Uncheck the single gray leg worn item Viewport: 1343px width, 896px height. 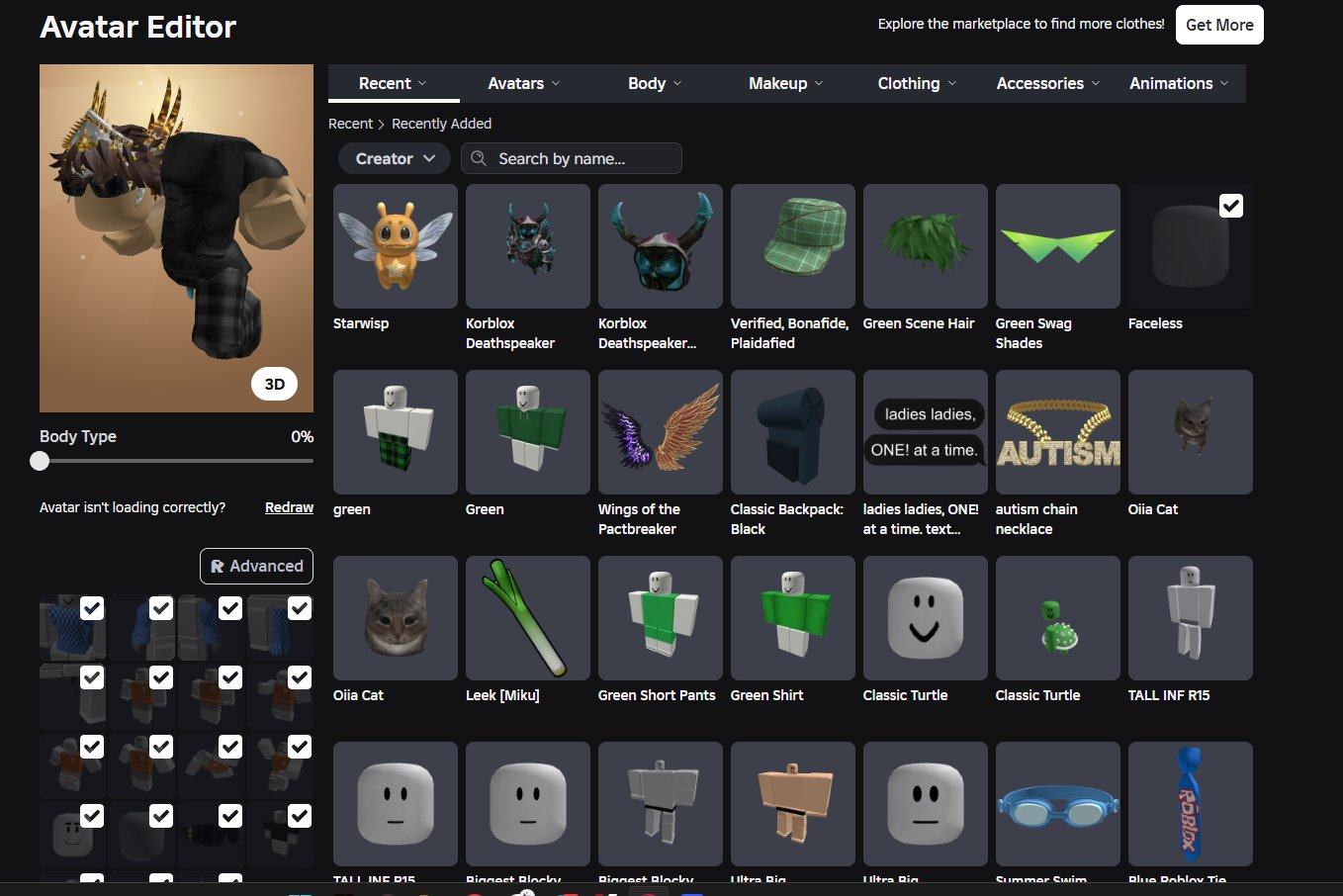tap(92, 677)
